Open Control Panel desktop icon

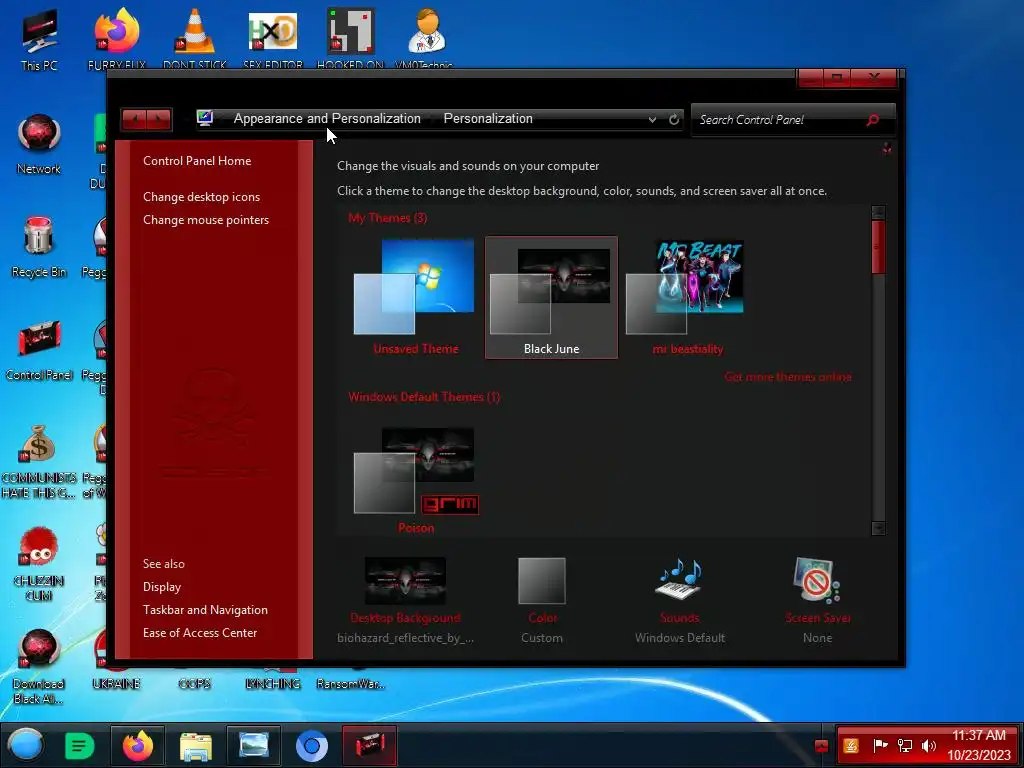[39, 349]
